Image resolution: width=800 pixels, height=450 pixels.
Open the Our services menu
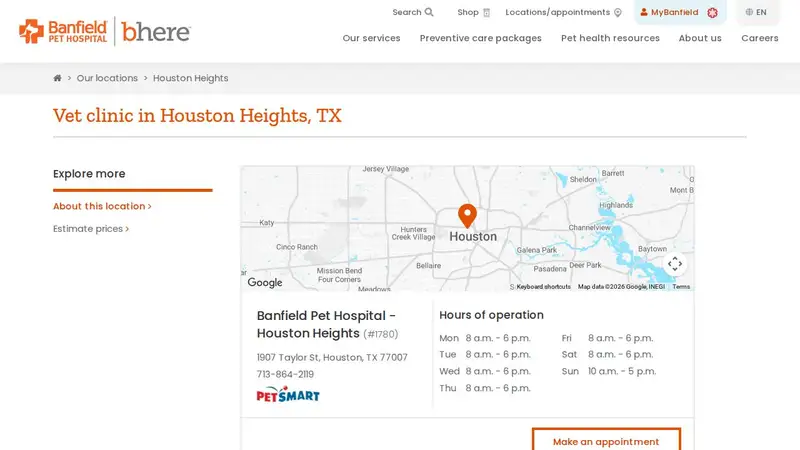[371, 38]
